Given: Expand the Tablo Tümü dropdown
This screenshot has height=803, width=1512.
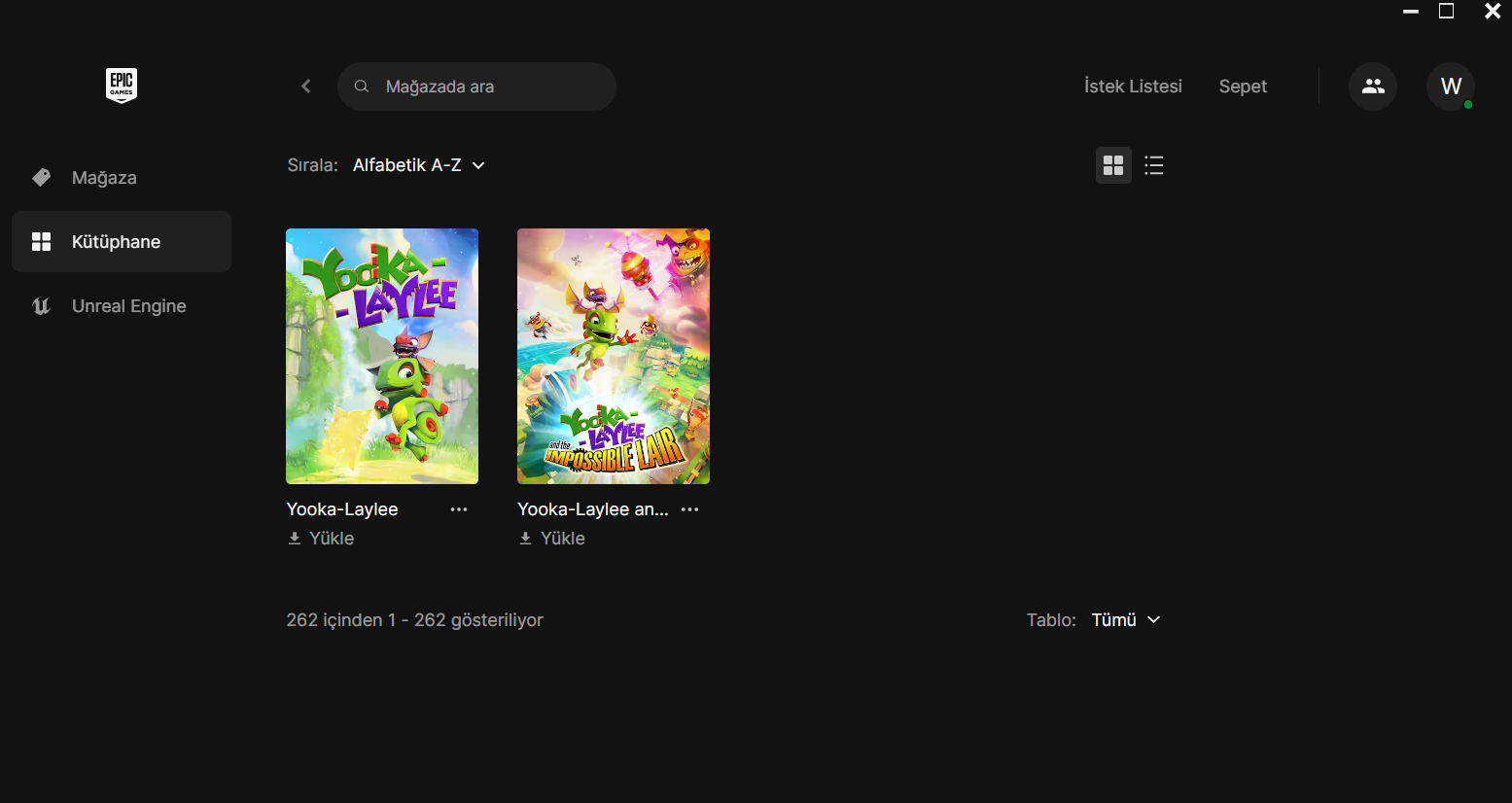Looking at the screenshot, I should [x=1126, y=620].
